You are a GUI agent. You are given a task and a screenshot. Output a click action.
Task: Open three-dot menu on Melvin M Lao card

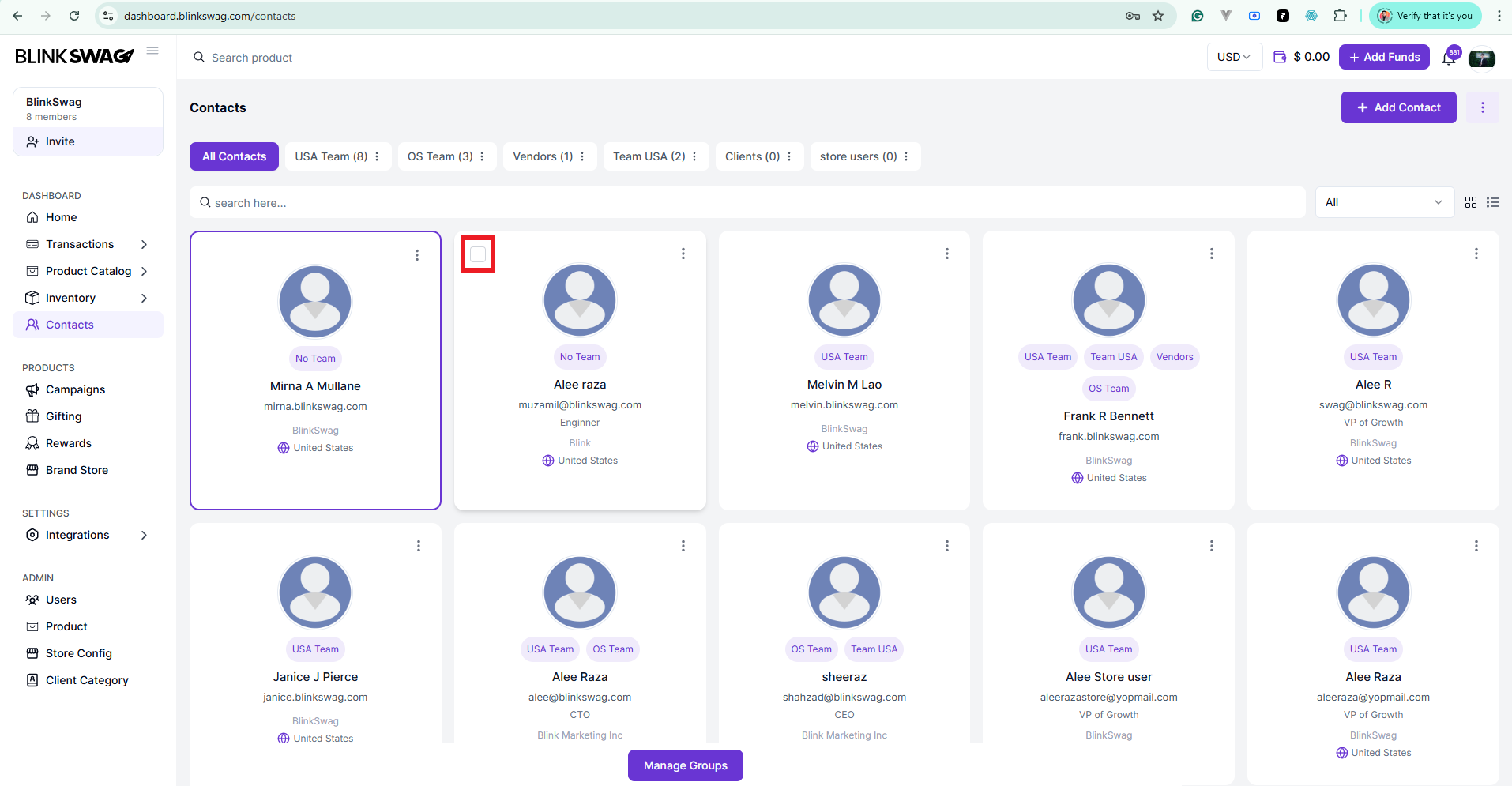point(947,254)
